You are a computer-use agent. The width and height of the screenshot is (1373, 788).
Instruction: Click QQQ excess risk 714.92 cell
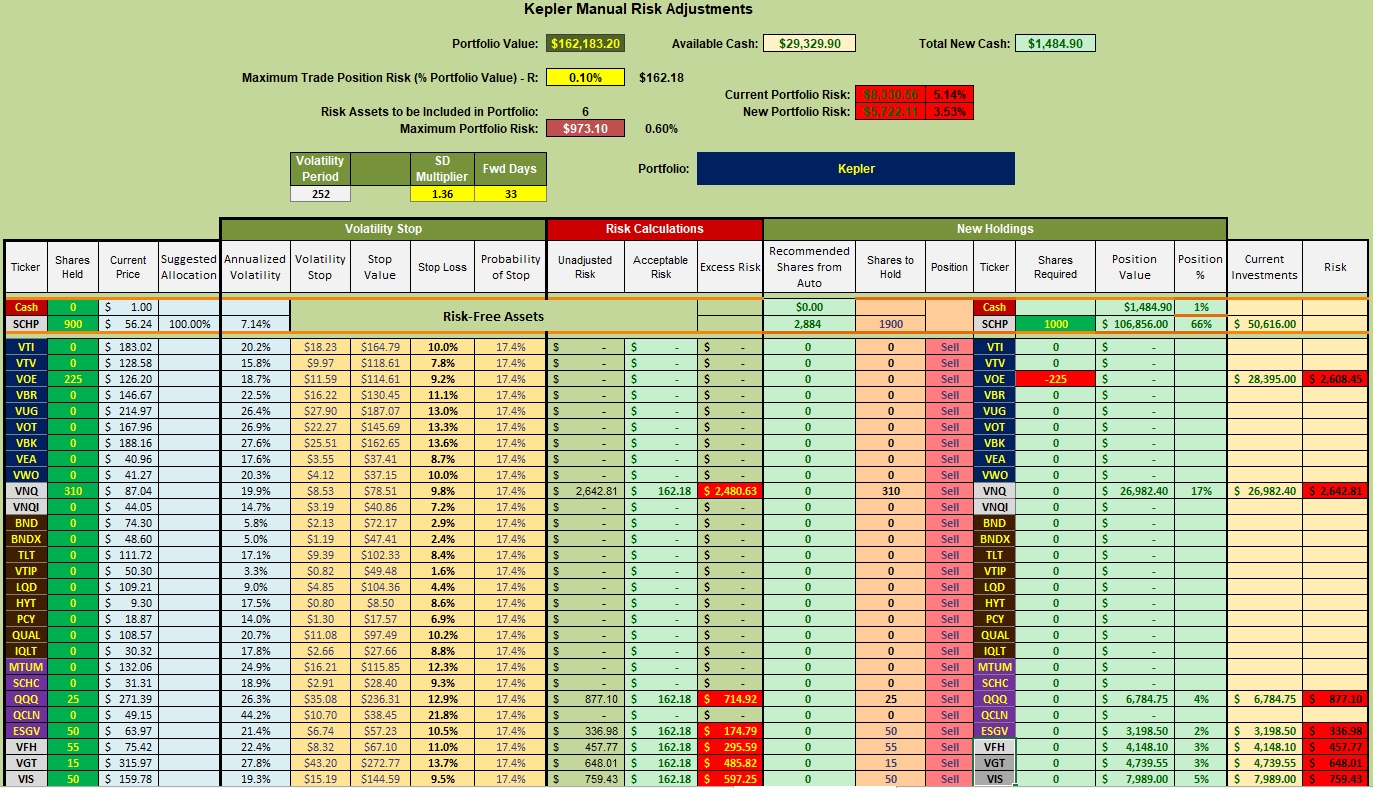click(730, 699)
